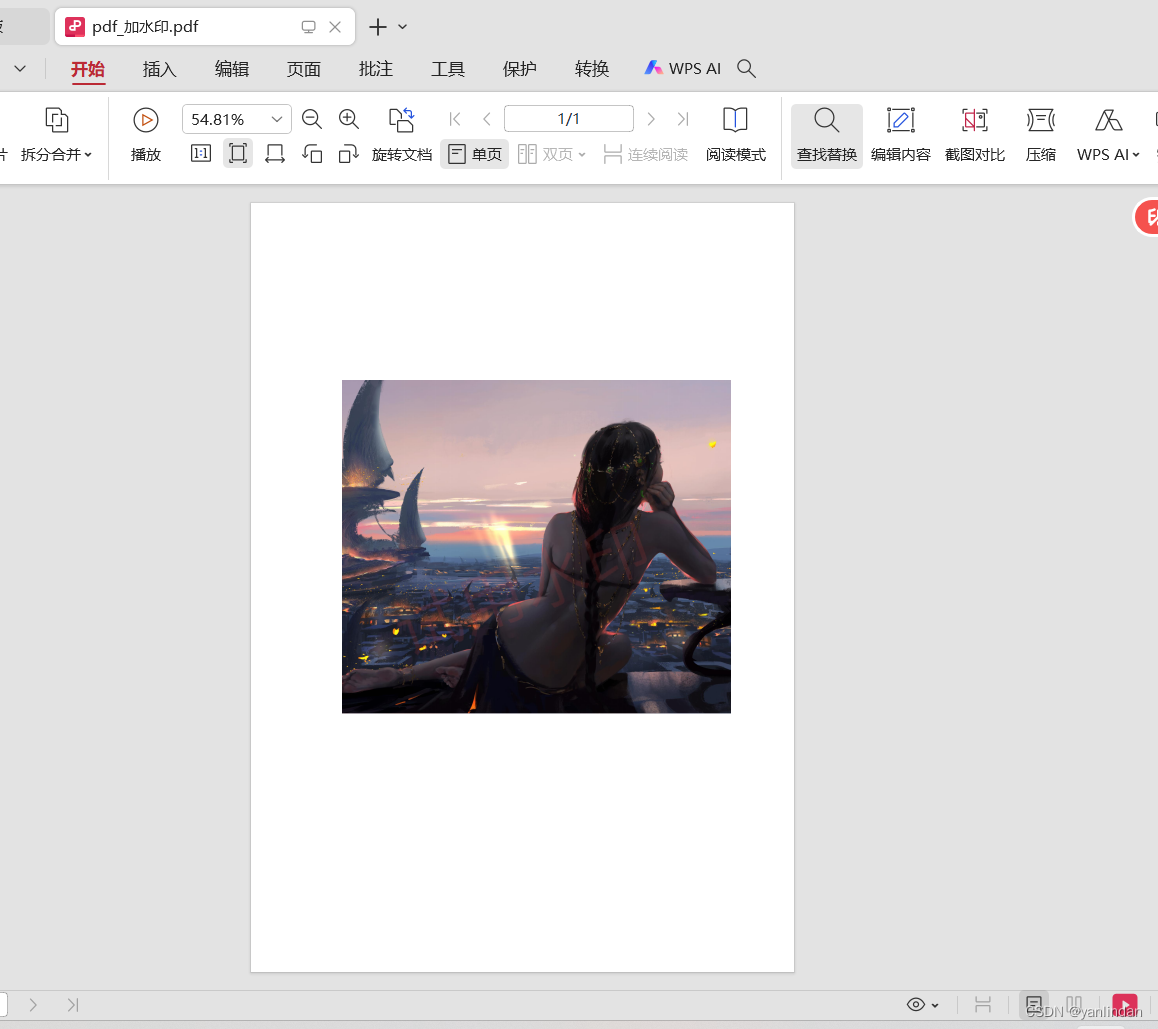Enable 单页 single page layout

point(475,154)
